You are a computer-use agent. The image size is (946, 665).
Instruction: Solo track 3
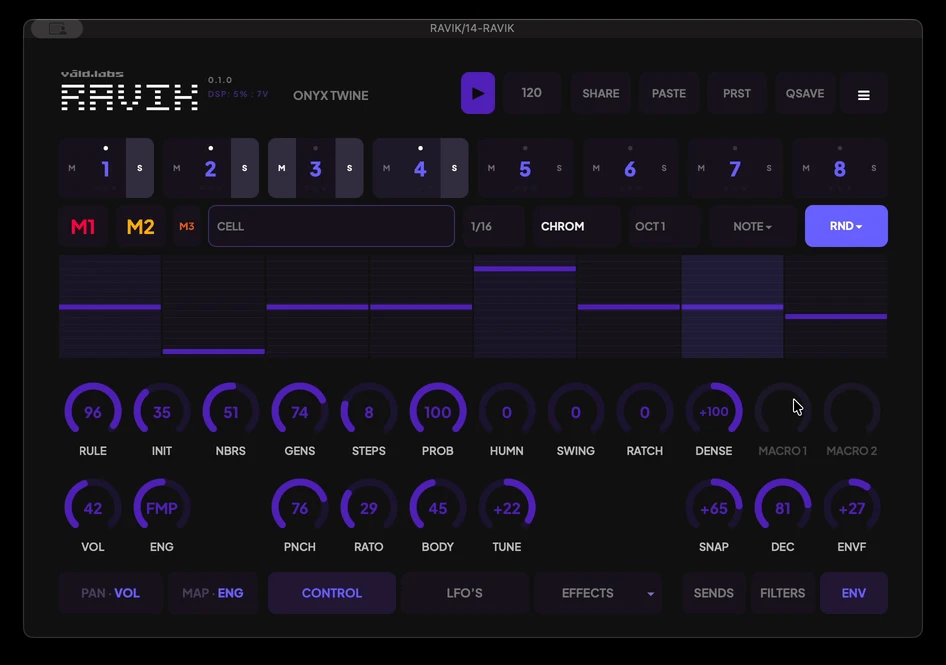349,168
